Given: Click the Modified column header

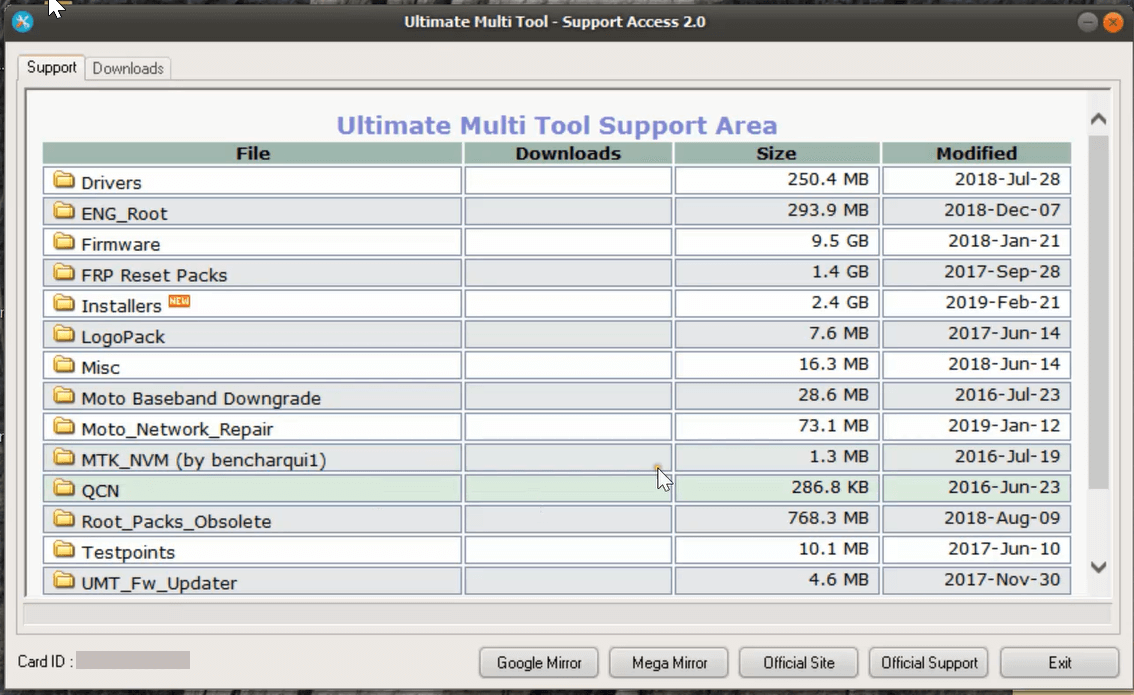Looking at the screenshot, I should pyautogui.click(x=976, y=153).
